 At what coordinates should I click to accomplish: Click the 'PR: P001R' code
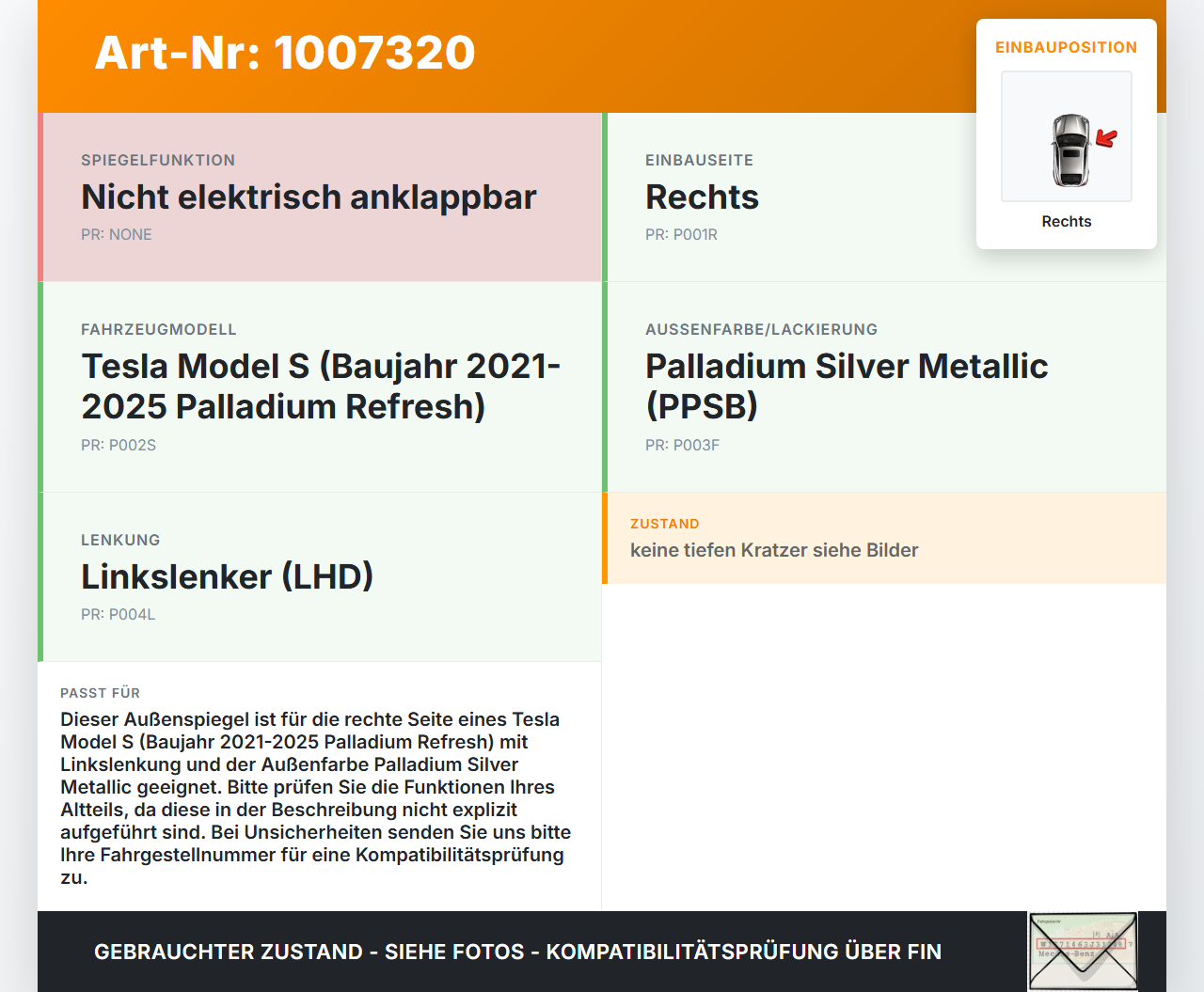[x=681, y=235]
